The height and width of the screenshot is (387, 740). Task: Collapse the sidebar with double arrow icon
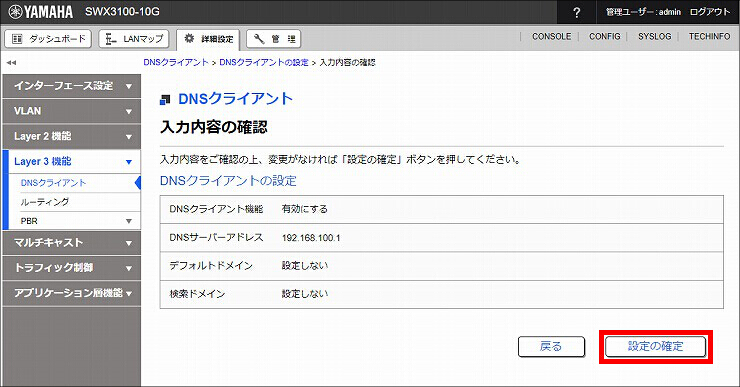click(x=11, y=62)
